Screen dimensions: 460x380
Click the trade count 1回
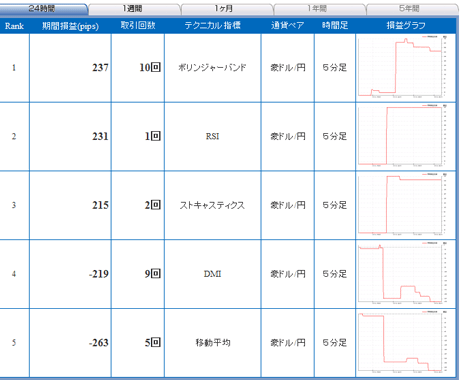[153, 136]
